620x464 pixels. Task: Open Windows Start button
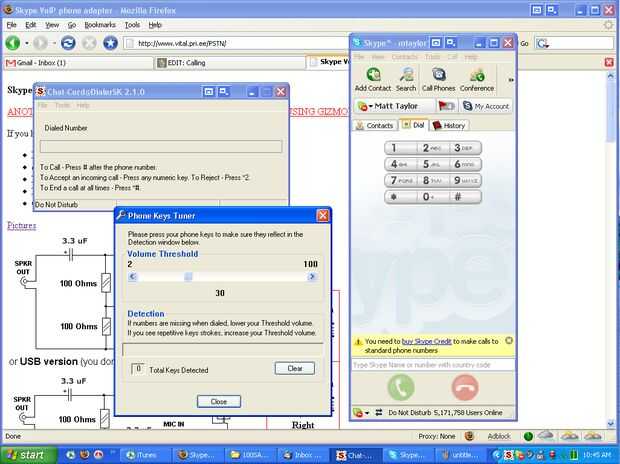point(29,455)
